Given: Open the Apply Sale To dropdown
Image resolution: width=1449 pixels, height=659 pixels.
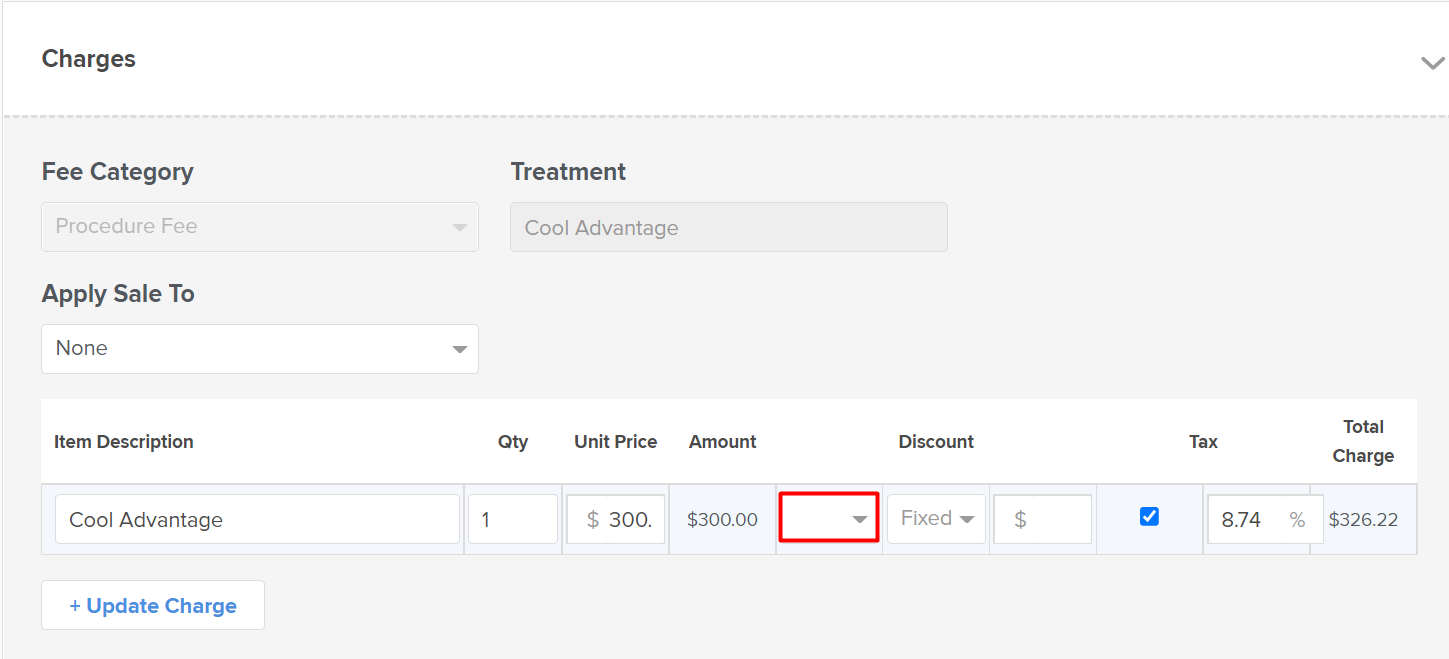Looking at the screenshot, I should [260, 349].
